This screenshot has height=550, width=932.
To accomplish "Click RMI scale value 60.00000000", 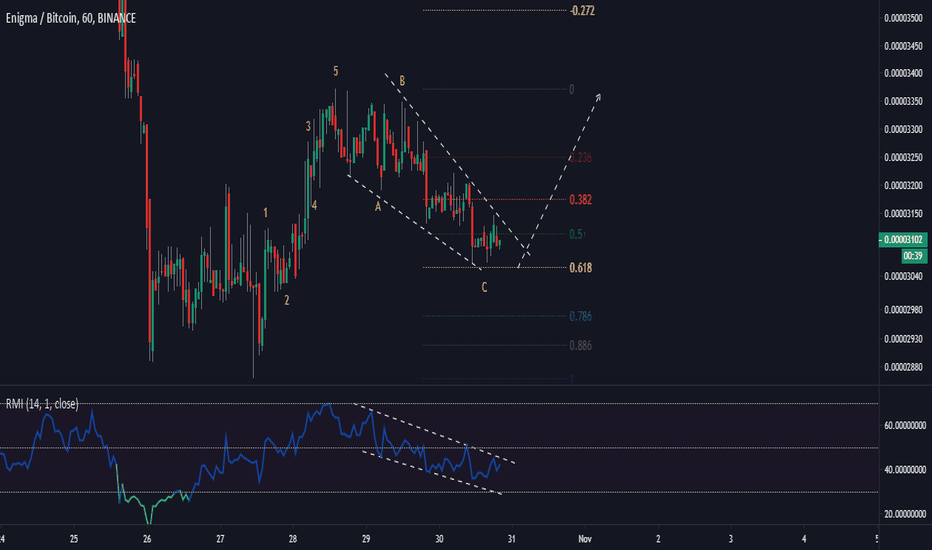I will tap(905, 425).
